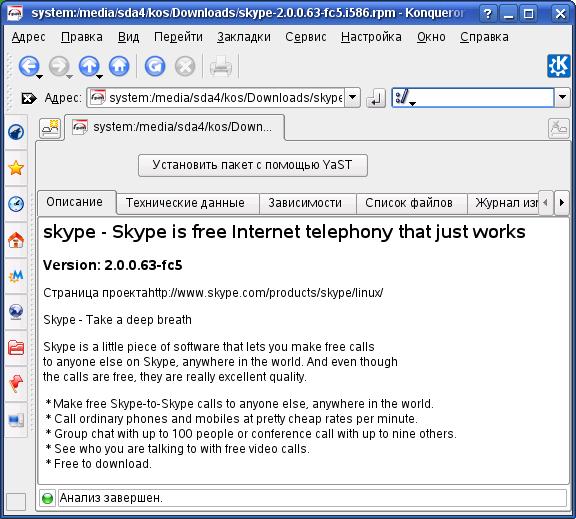Viewport: 576px width, 519px height.
Task: Open the Services sidebar with the red flag icon
Action: coord(16,384)
